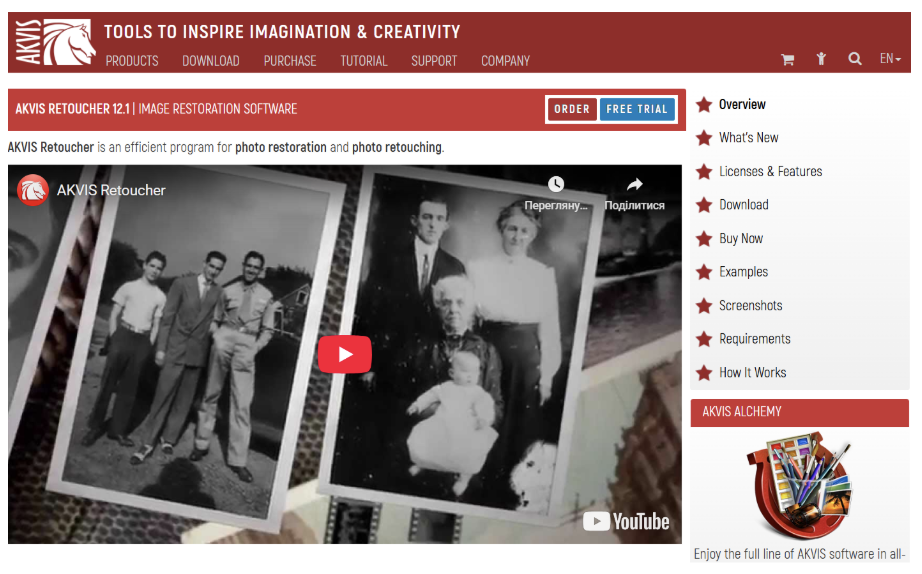Open the Screenshots sidebar link

[x=750, y=305]
